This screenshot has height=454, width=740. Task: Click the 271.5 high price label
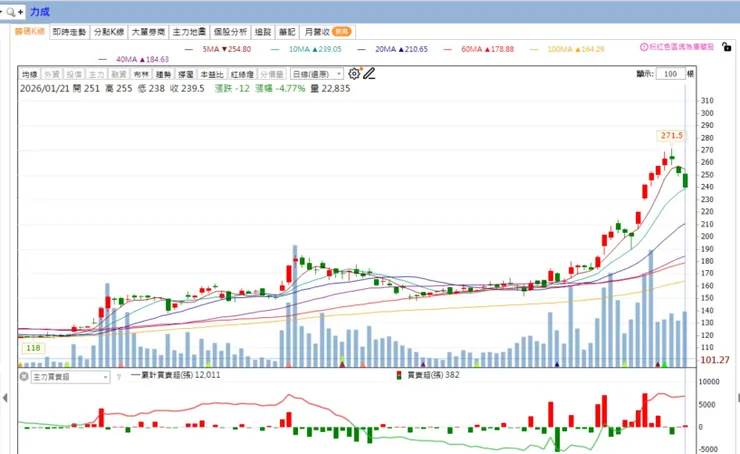[x=672, y=135]
